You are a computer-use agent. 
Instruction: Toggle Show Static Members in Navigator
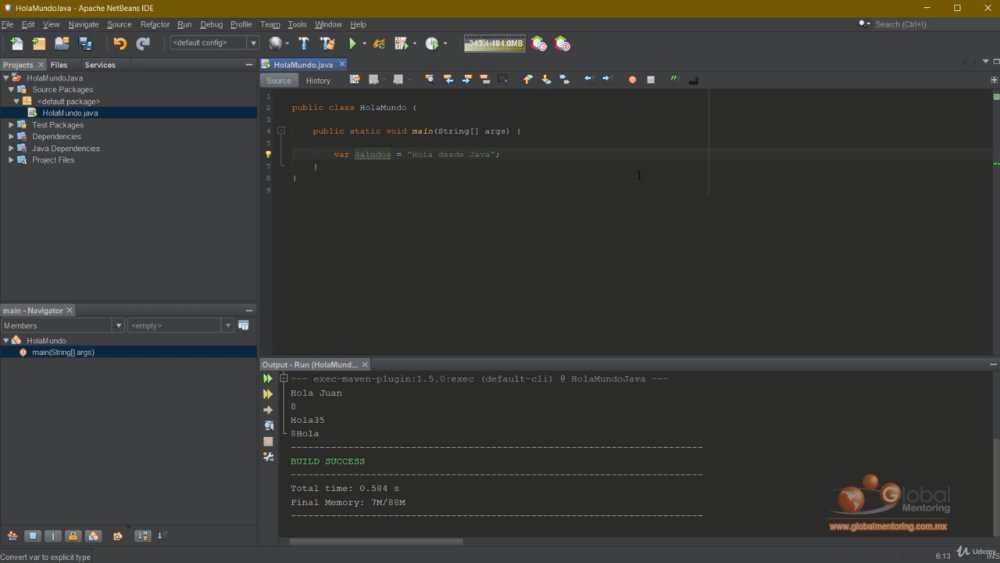point(53,536)
